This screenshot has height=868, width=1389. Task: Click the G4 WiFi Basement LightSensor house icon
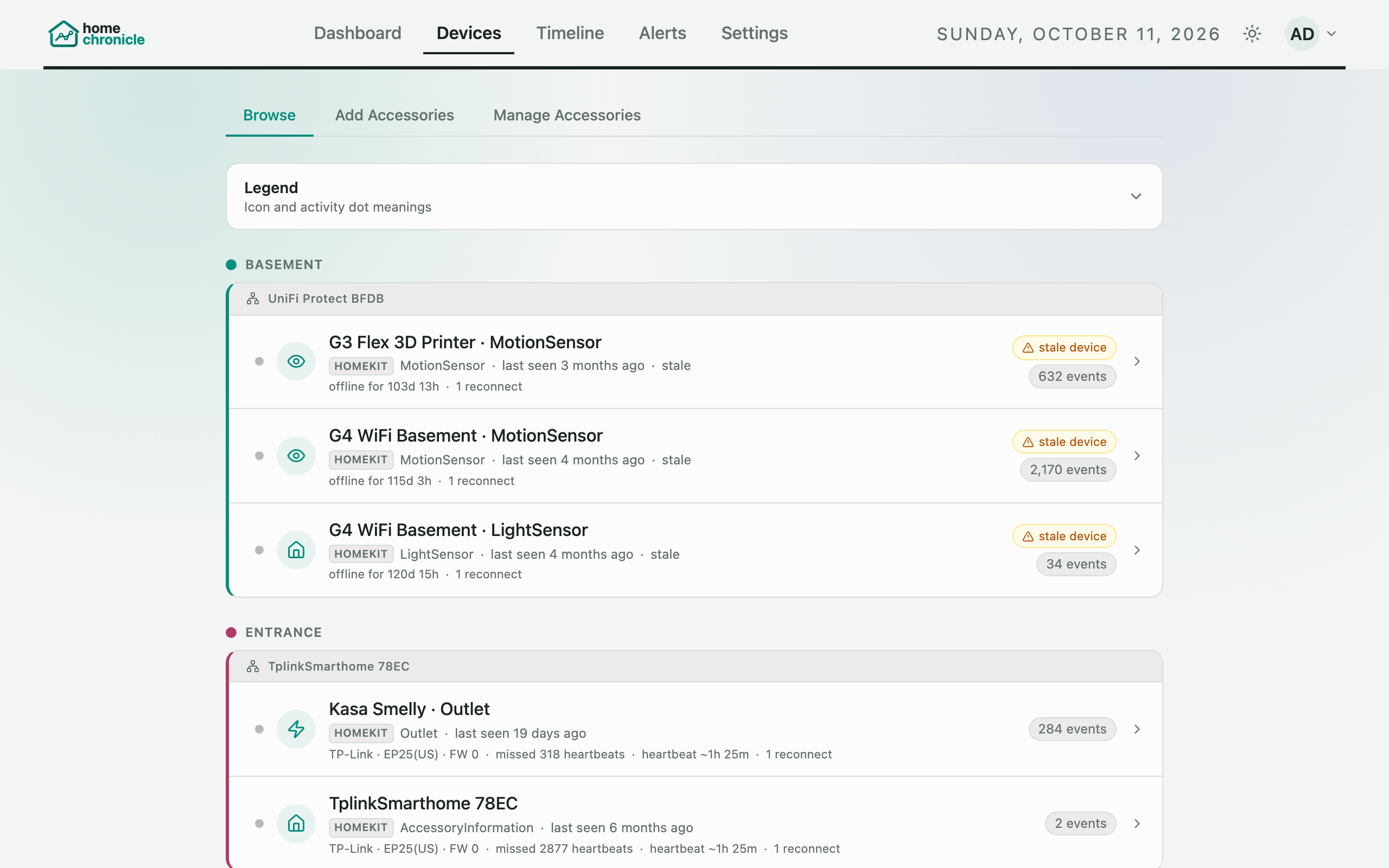coord(296,550)
